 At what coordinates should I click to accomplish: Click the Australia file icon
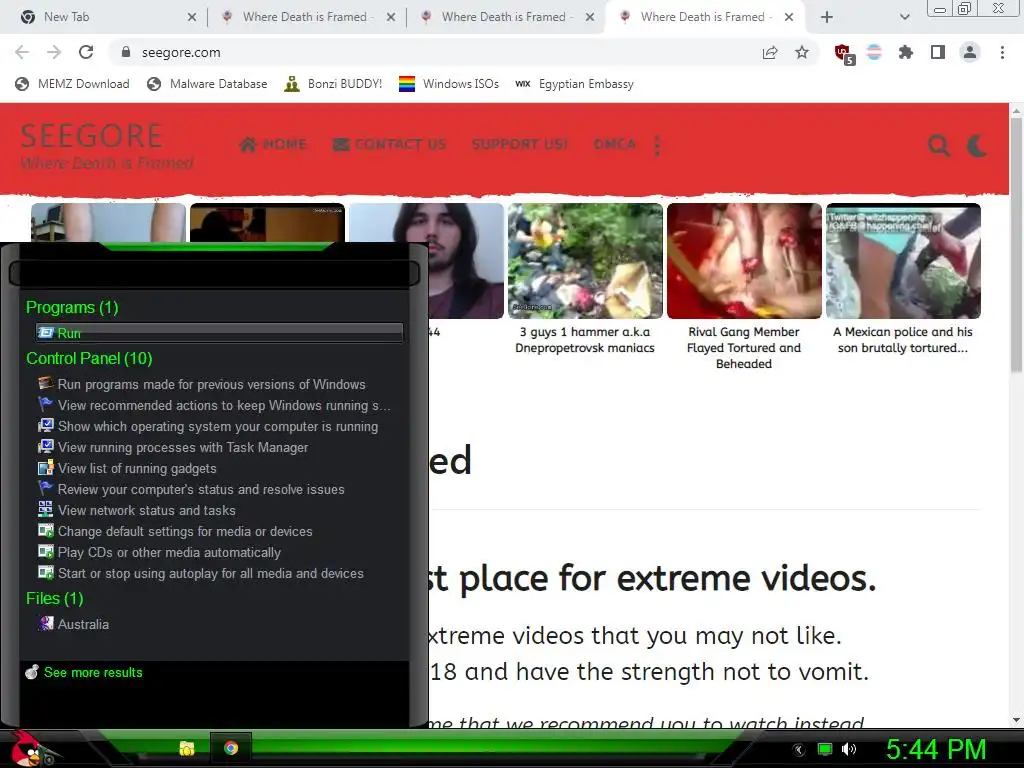click(x=46, y=624)
